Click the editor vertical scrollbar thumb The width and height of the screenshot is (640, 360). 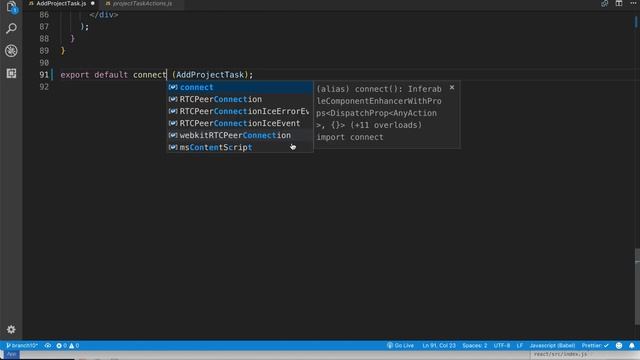(637, 287)
